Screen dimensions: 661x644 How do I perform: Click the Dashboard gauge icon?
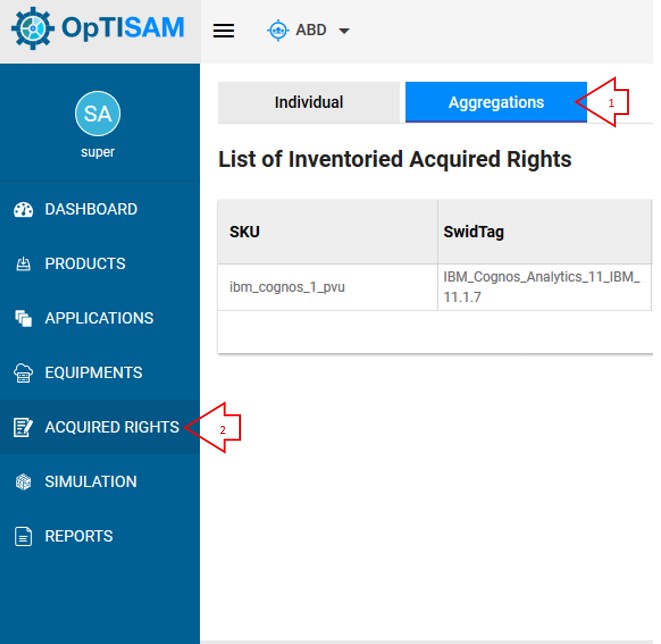[24, 209]
